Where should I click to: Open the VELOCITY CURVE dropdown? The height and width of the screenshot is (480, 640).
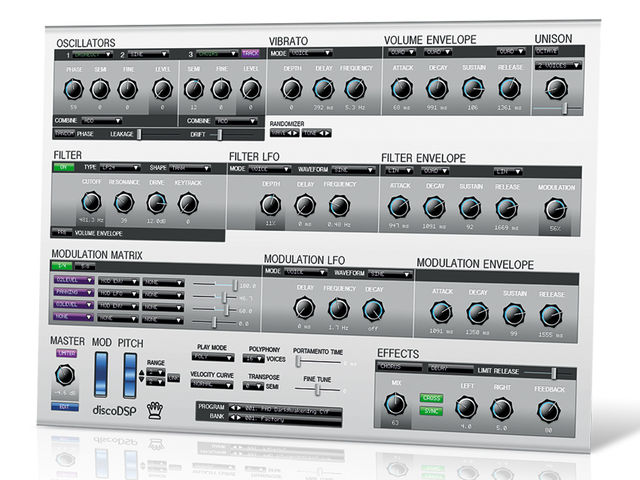point(212,384)
